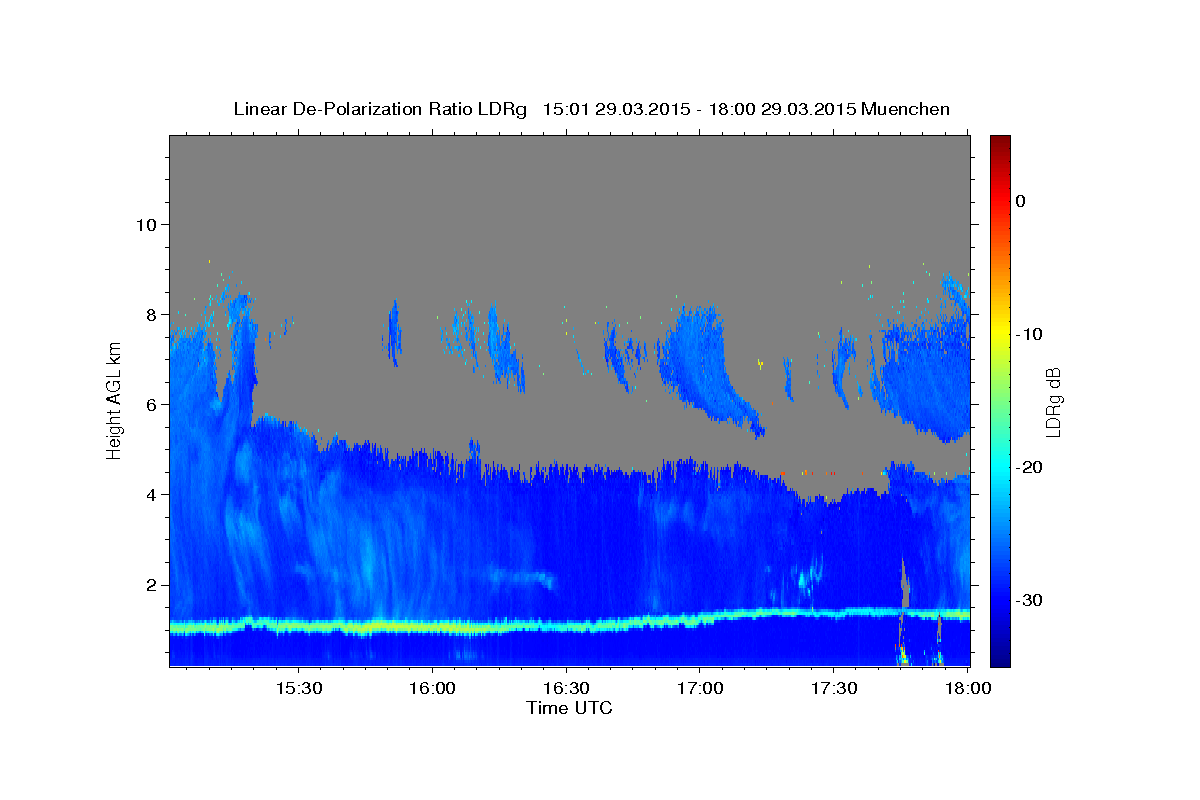This screenshot has height=800, width=1200.
Task: Pick the dark red top of colorbar
Action: pos(1000,141)
